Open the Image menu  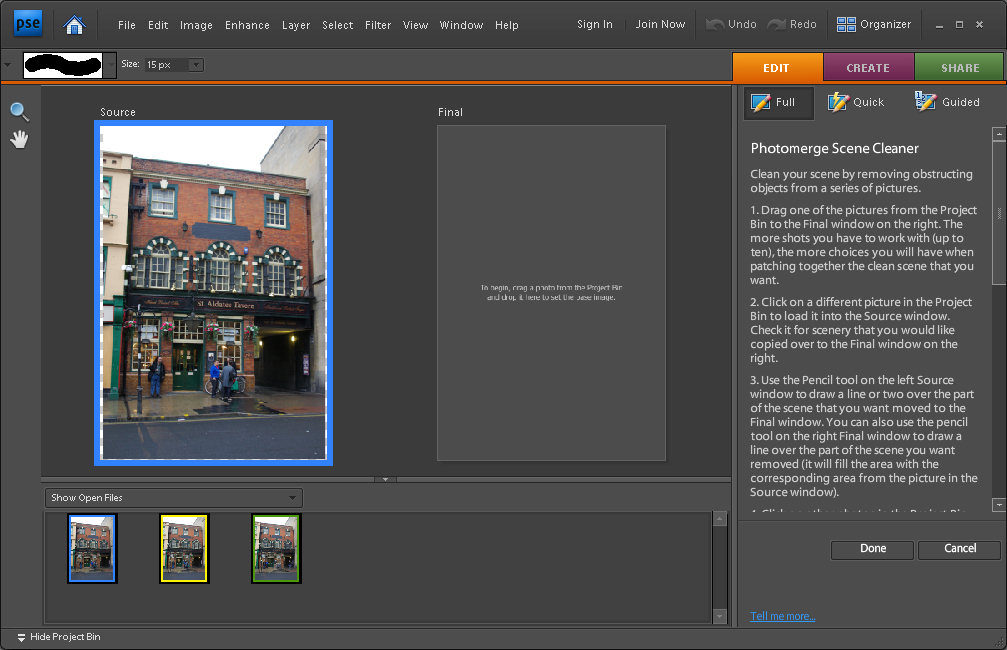(x=196, y=25)
